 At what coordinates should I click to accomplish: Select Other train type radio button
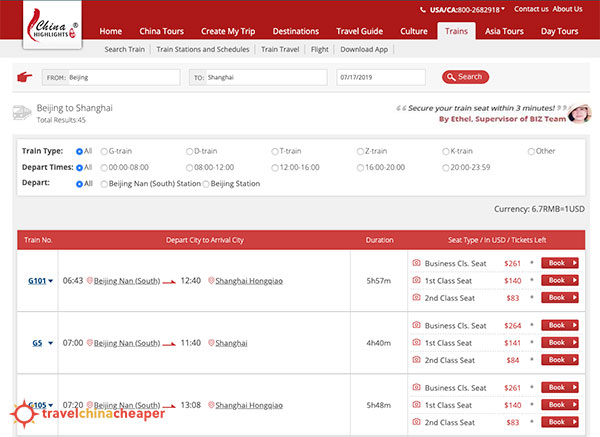click(x=531, y=152)
